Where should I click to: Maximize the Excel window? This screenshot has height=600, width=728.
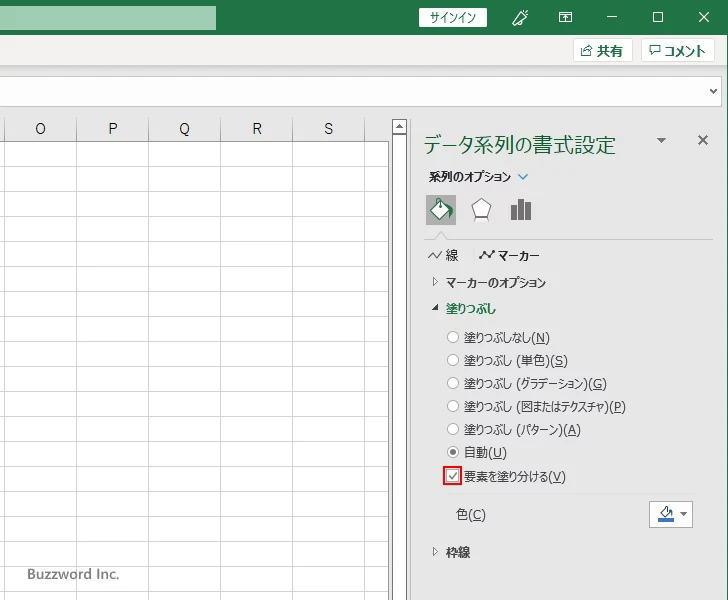(658, 18)
